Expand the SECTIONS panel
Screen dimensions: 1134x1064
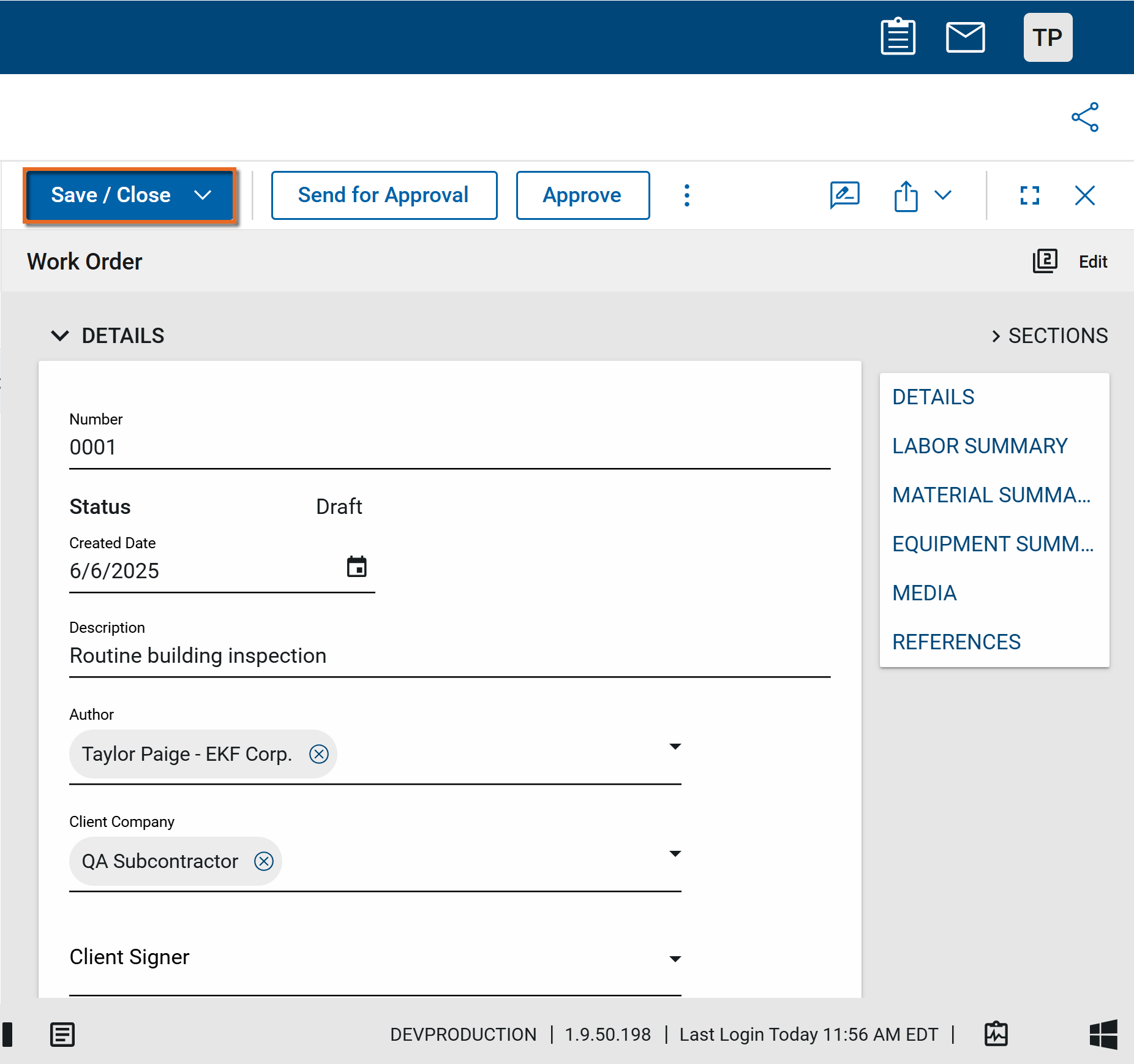1050,336
